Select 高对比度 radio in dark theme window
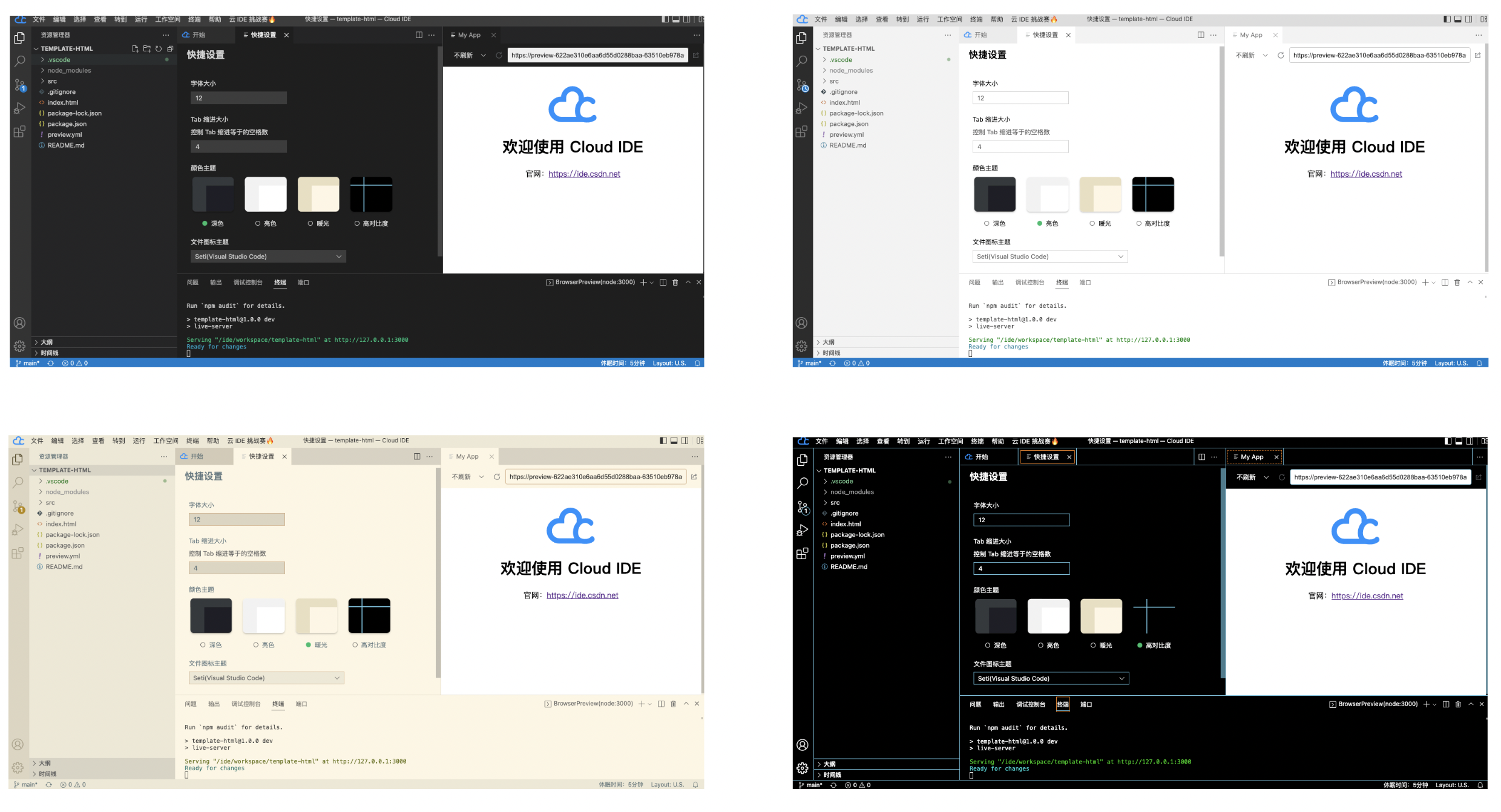 tap(357, 224)
